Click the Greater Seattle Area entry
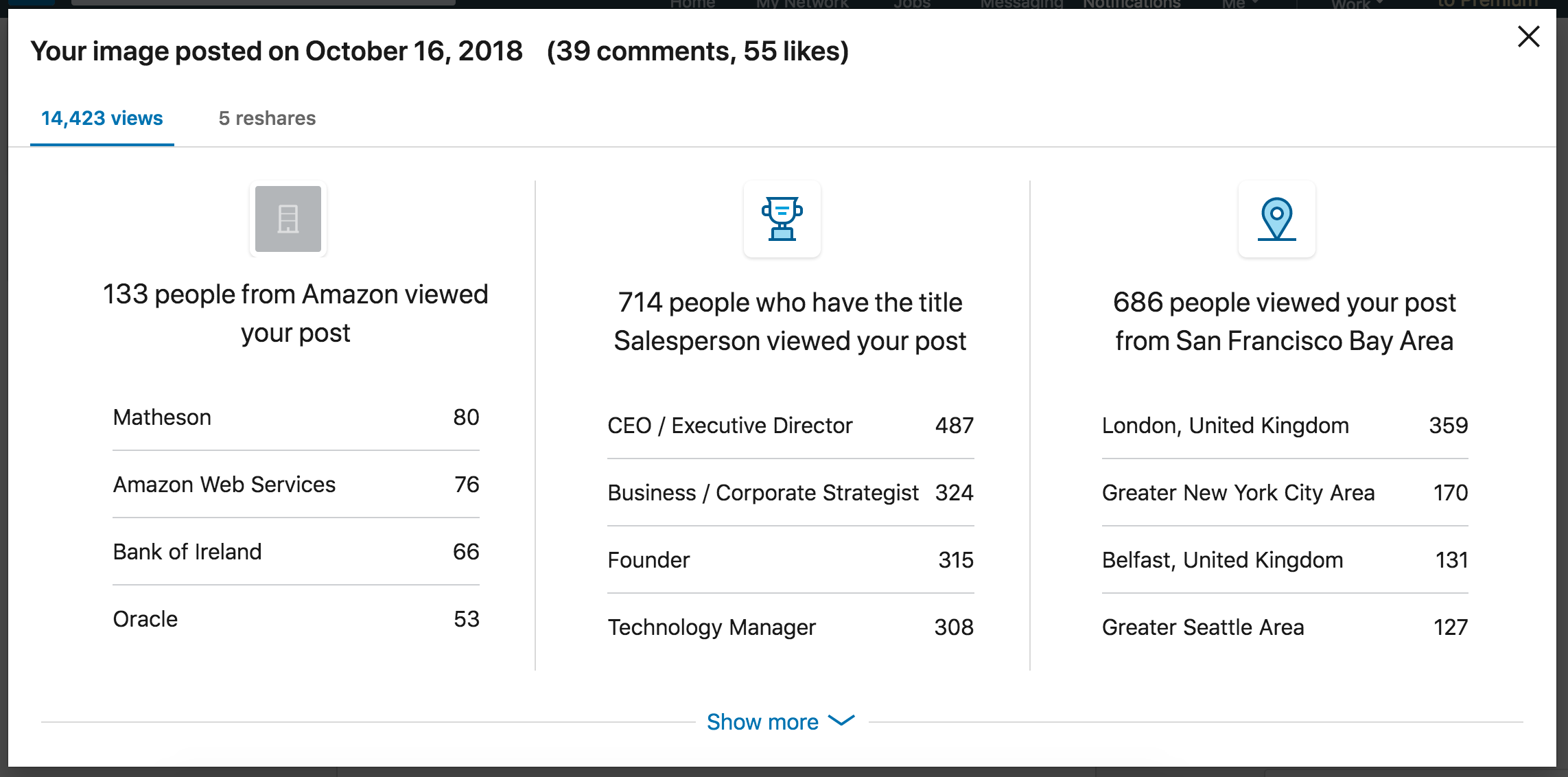 tap(1285, 627)
